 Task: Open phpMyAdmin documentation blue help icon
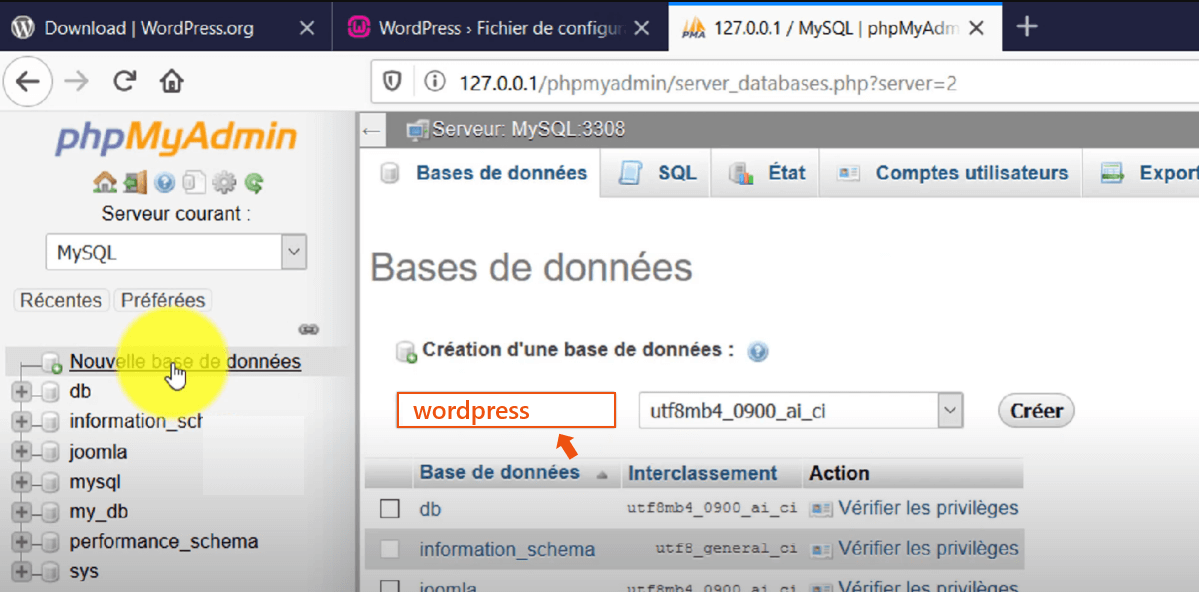pyautogui.click(x=164, y=183)
